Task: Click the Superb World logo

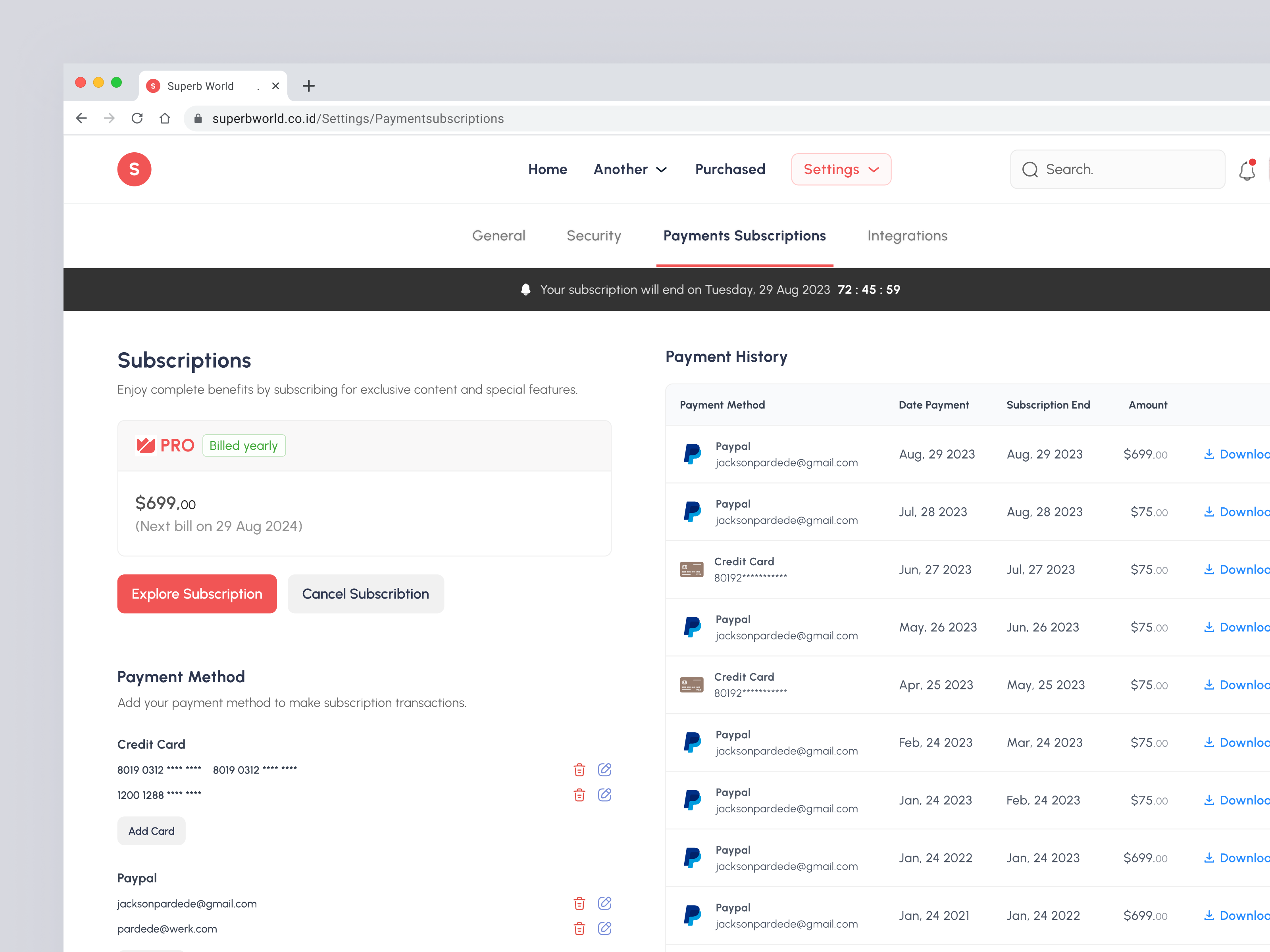Action: click(135, 169)
